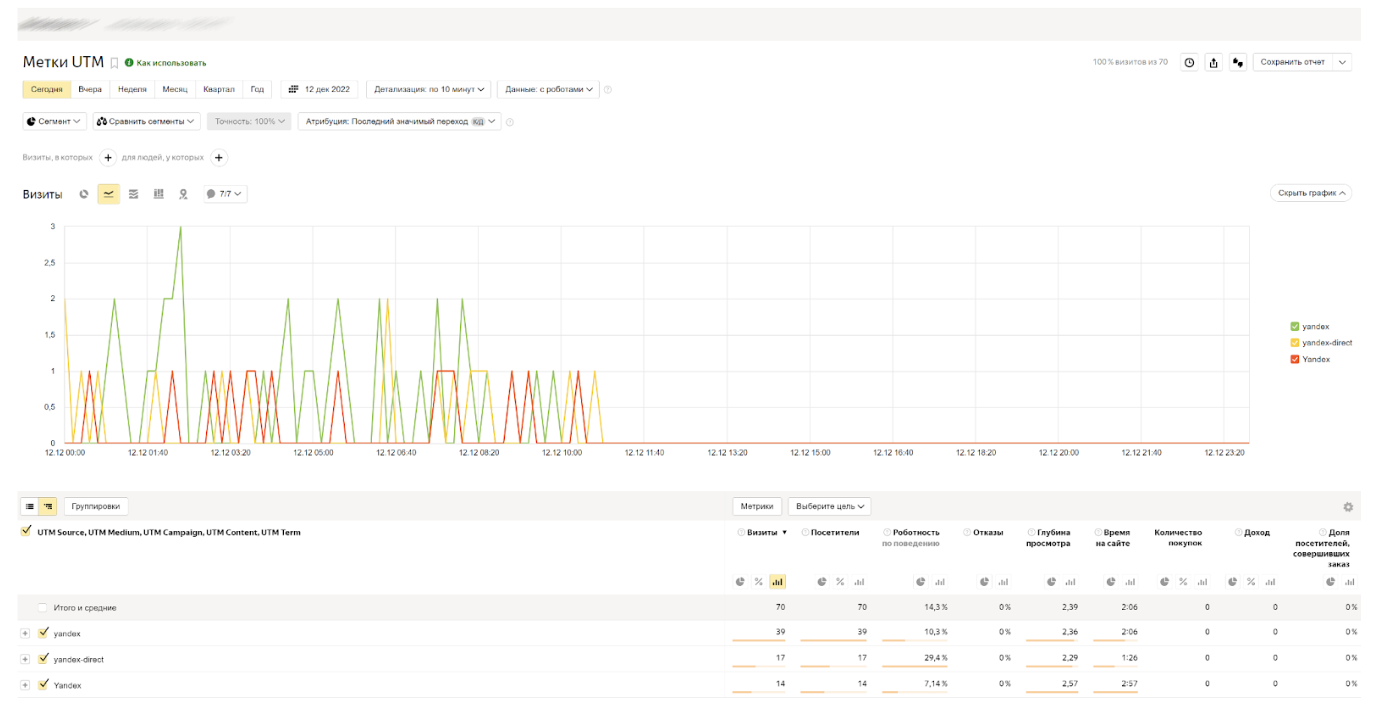The width and height of the screenshot is (1379, 722).
Task: Tick the Итого и средние checkbox
Action: tap(43, 608)
